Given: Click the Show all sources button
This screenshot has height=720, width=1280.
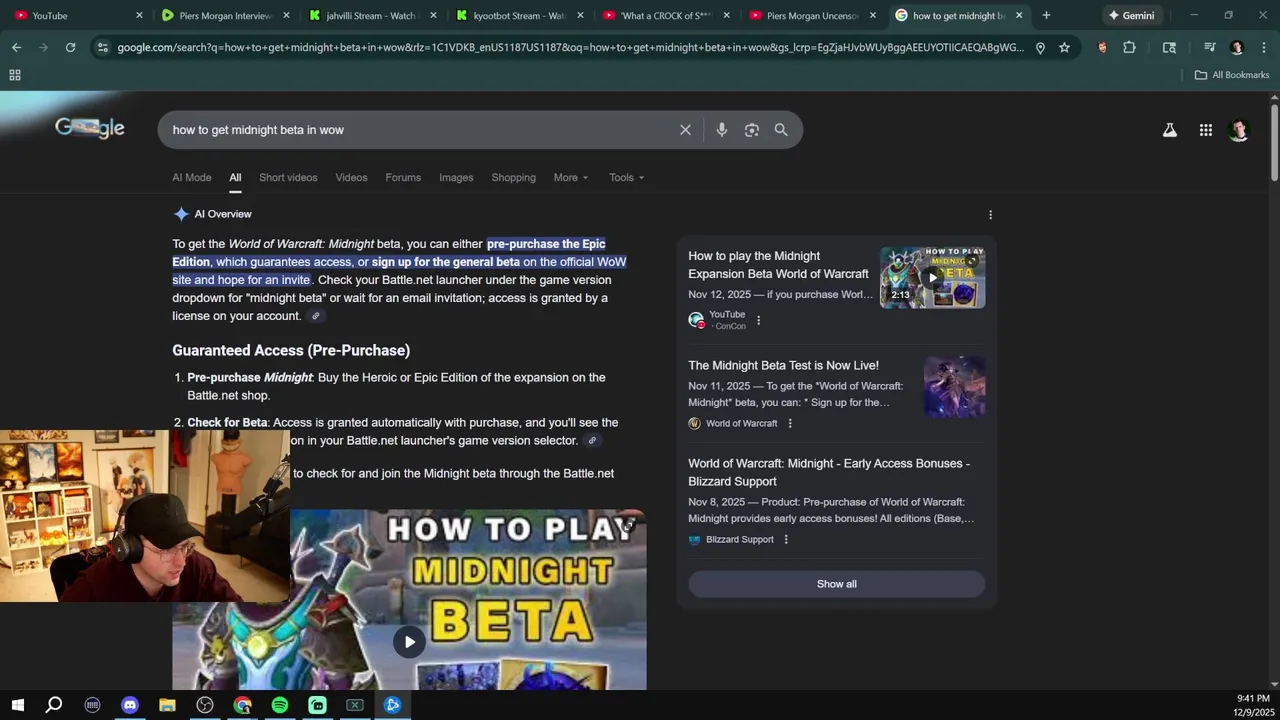Looking at the screenshot, I should pyautogui.click(x=836, y=584).
